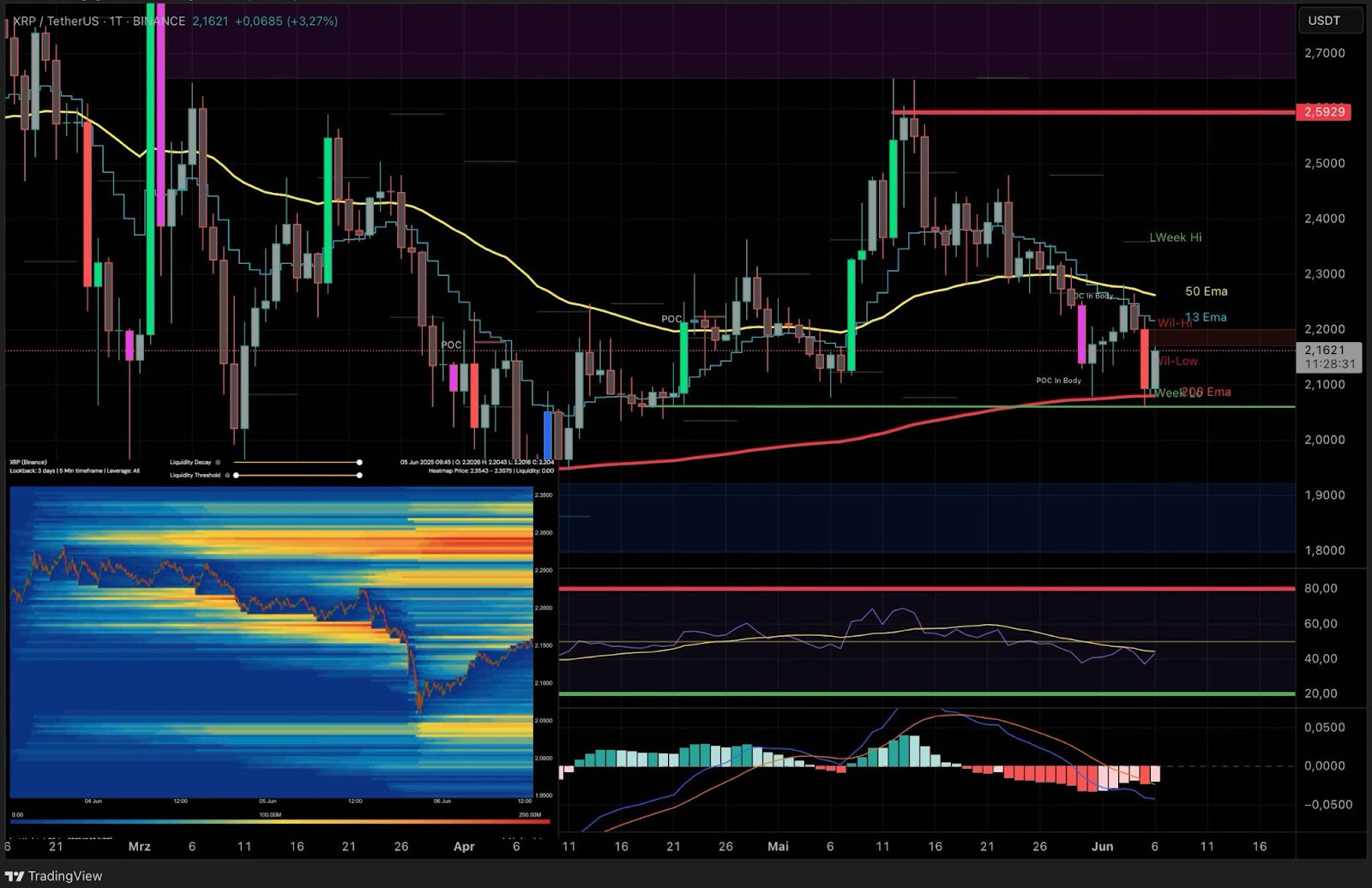The height and width of the screenshot is (888, 1372).
Task: Click the 'Mrz' date on time axis
Action: tap(139, 846)
